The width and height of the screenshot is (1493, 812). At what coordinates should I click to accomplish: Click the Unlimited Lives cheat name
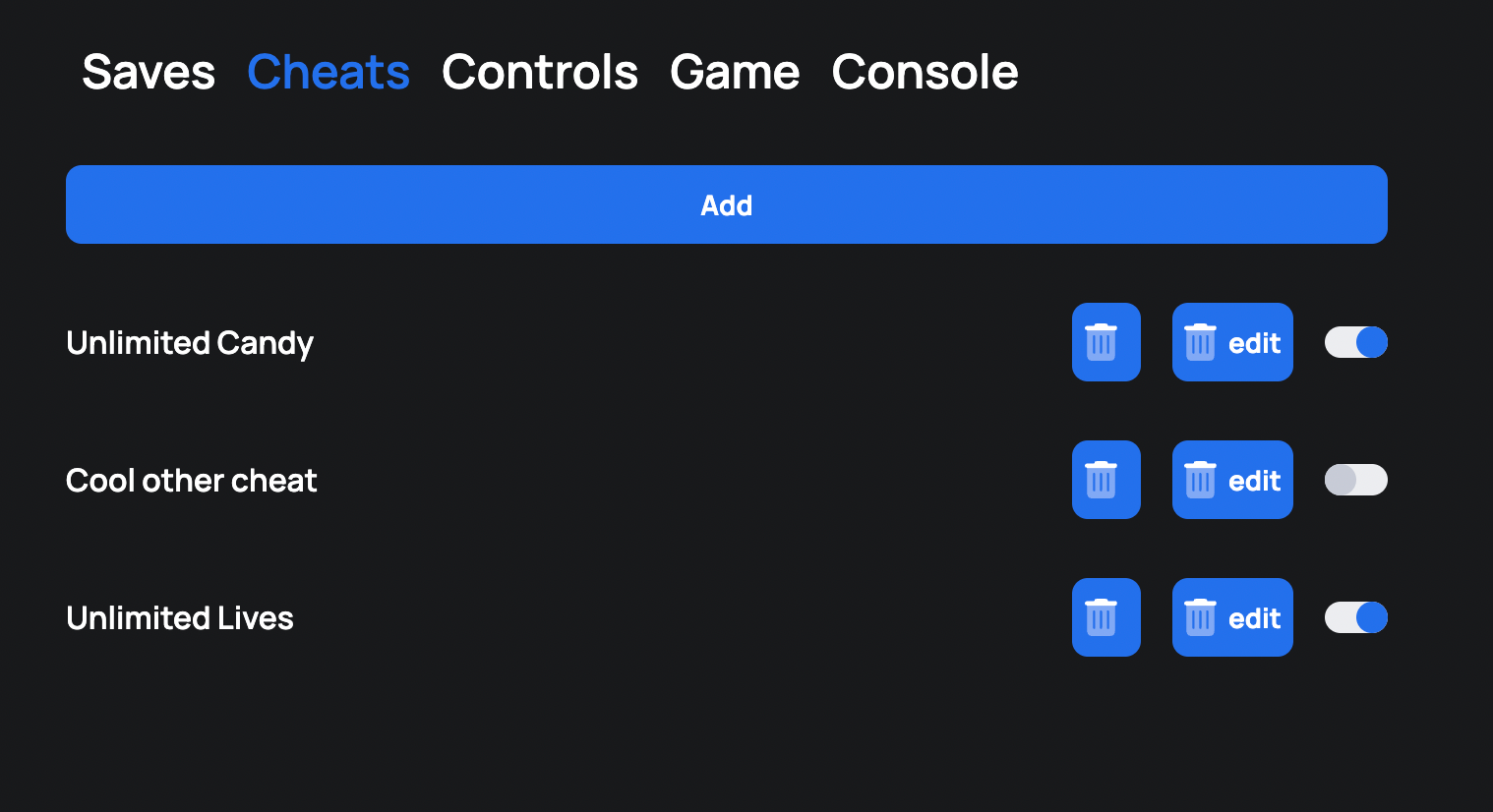[180, 618]
